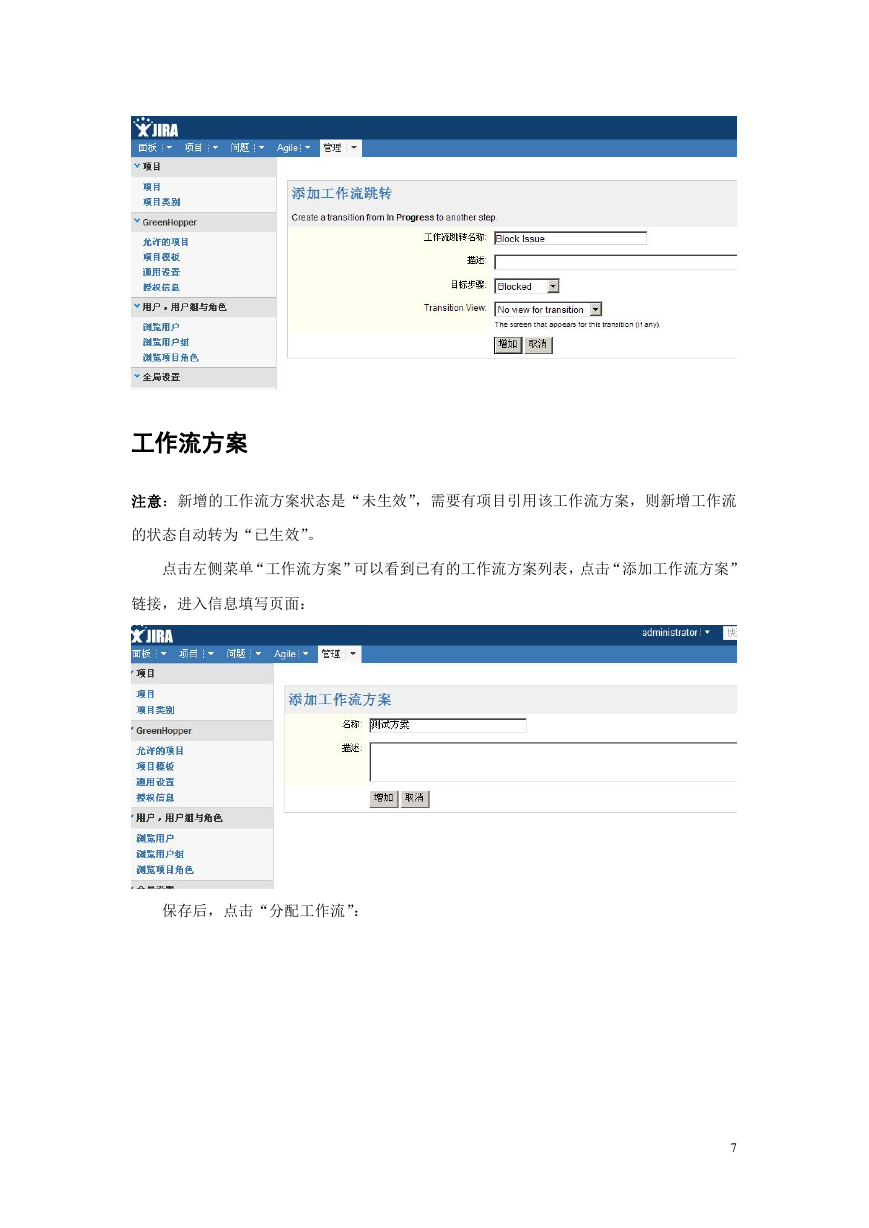Viewport: 869px width, 1228px height.
Task: Open the administrator user dropdown
Action: pyautogui.click(x=676, y=633)
